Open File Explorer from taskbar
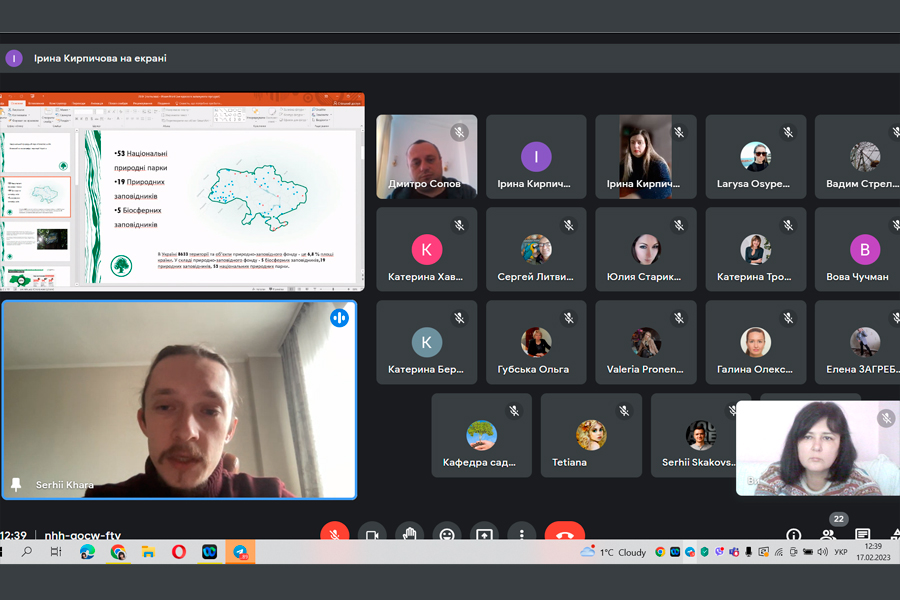This screenshot has width=900, height=600. click(148, 552)
